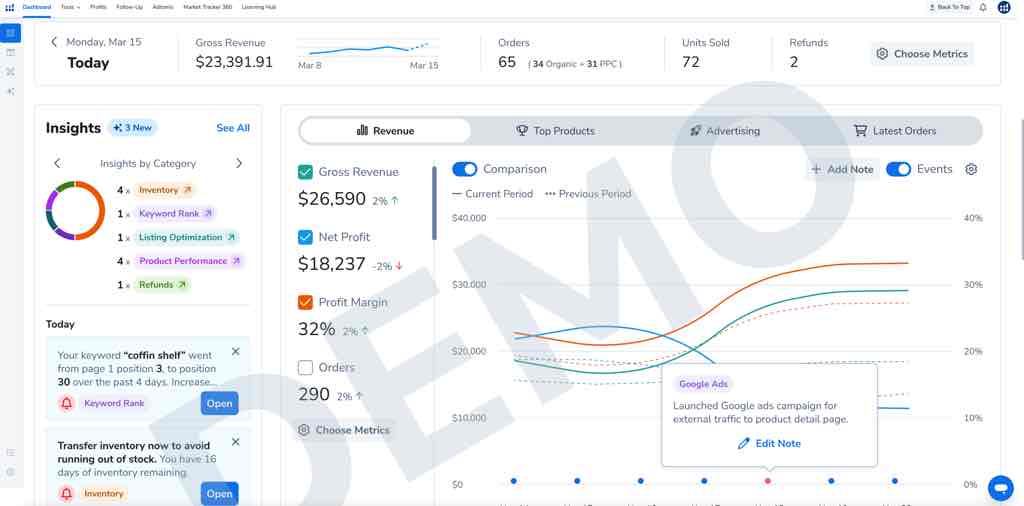Open the Adtomic nav item
The width and height of the screenshot is (1024, 506).
pos(163,7)
